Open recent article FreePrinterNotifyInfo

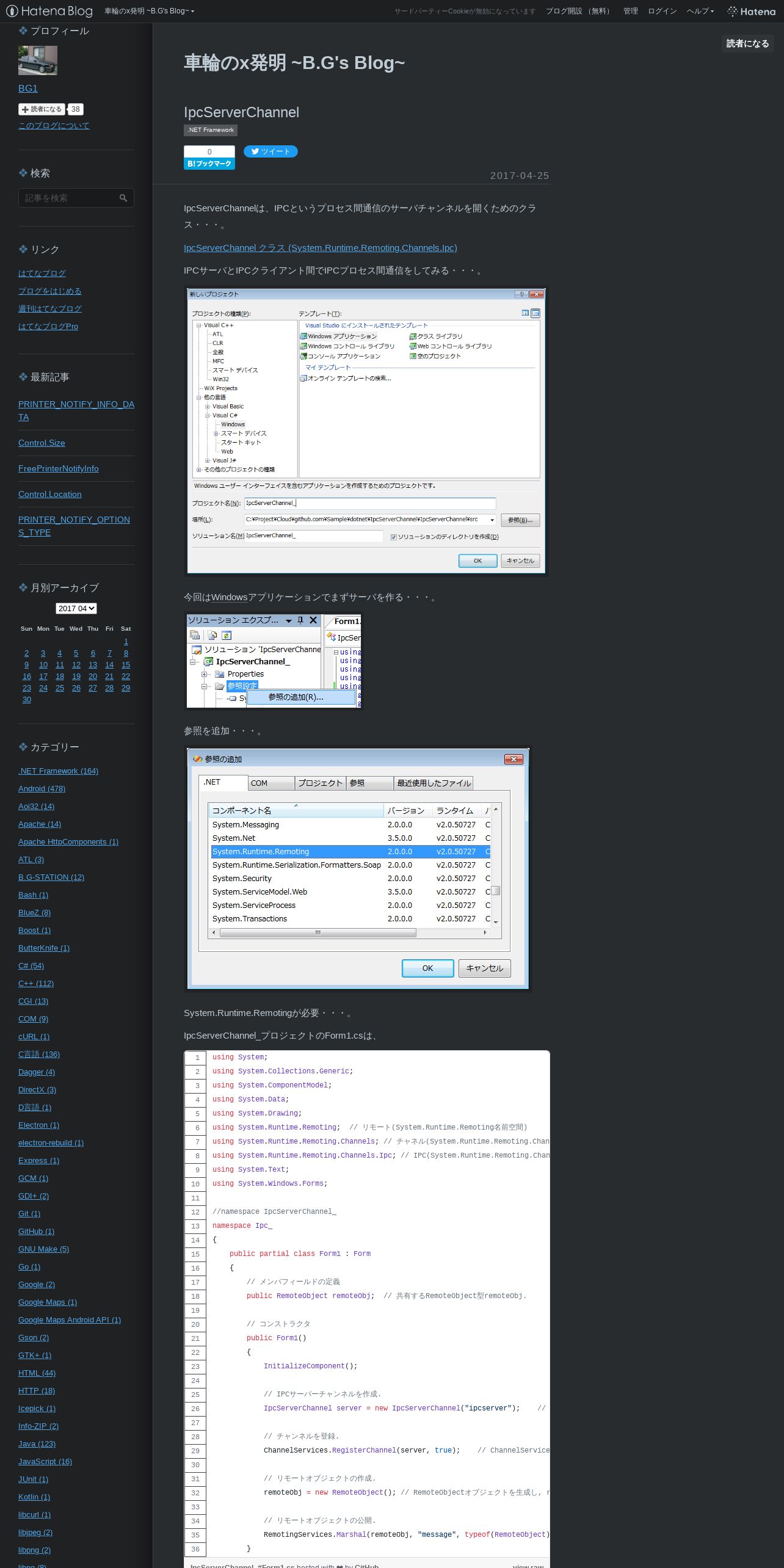tap(59, 468)
